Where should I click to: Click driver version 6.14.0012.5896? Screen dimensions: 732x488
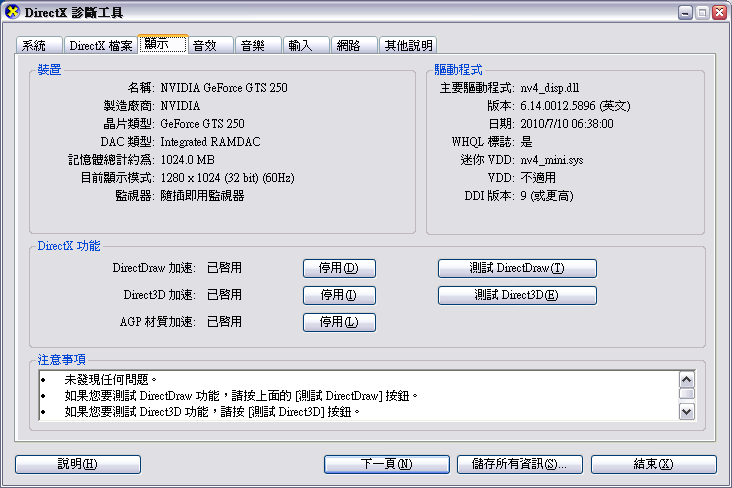click(575, 106)
